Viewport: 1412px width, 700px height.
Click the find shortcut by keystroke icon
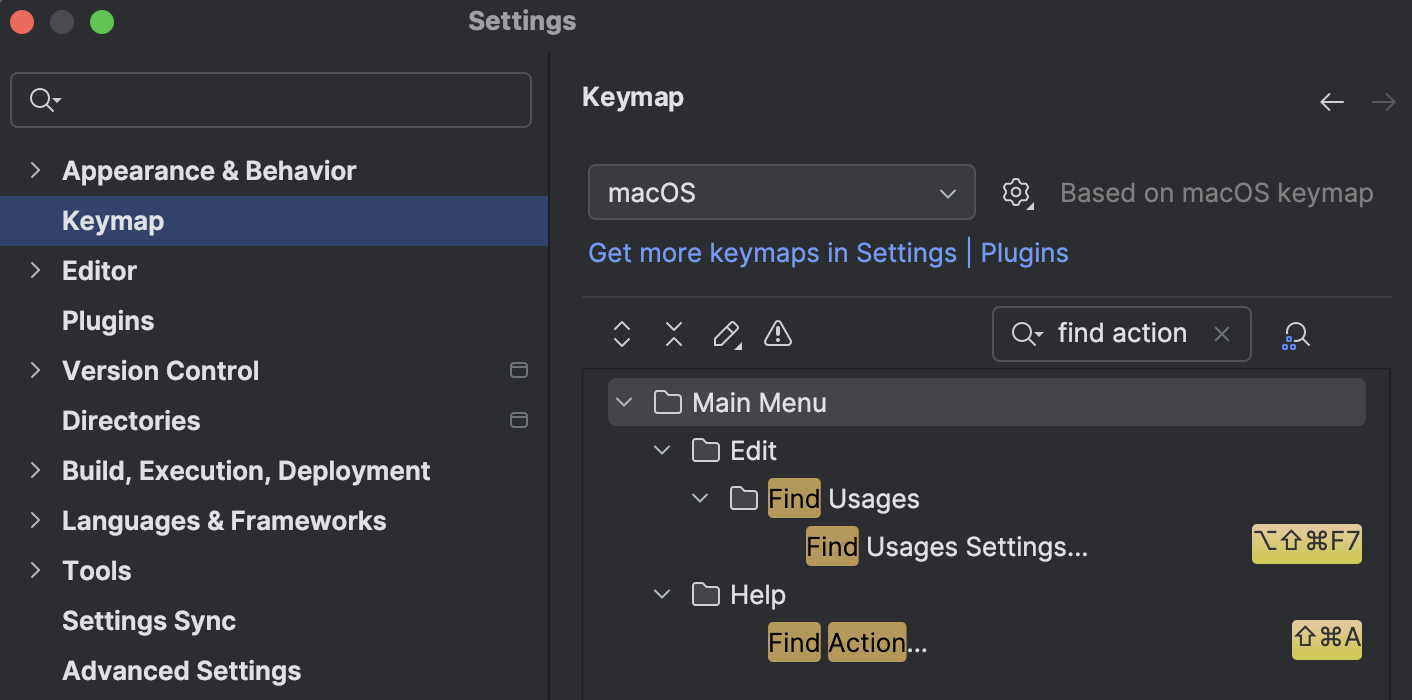point(1295,334)
